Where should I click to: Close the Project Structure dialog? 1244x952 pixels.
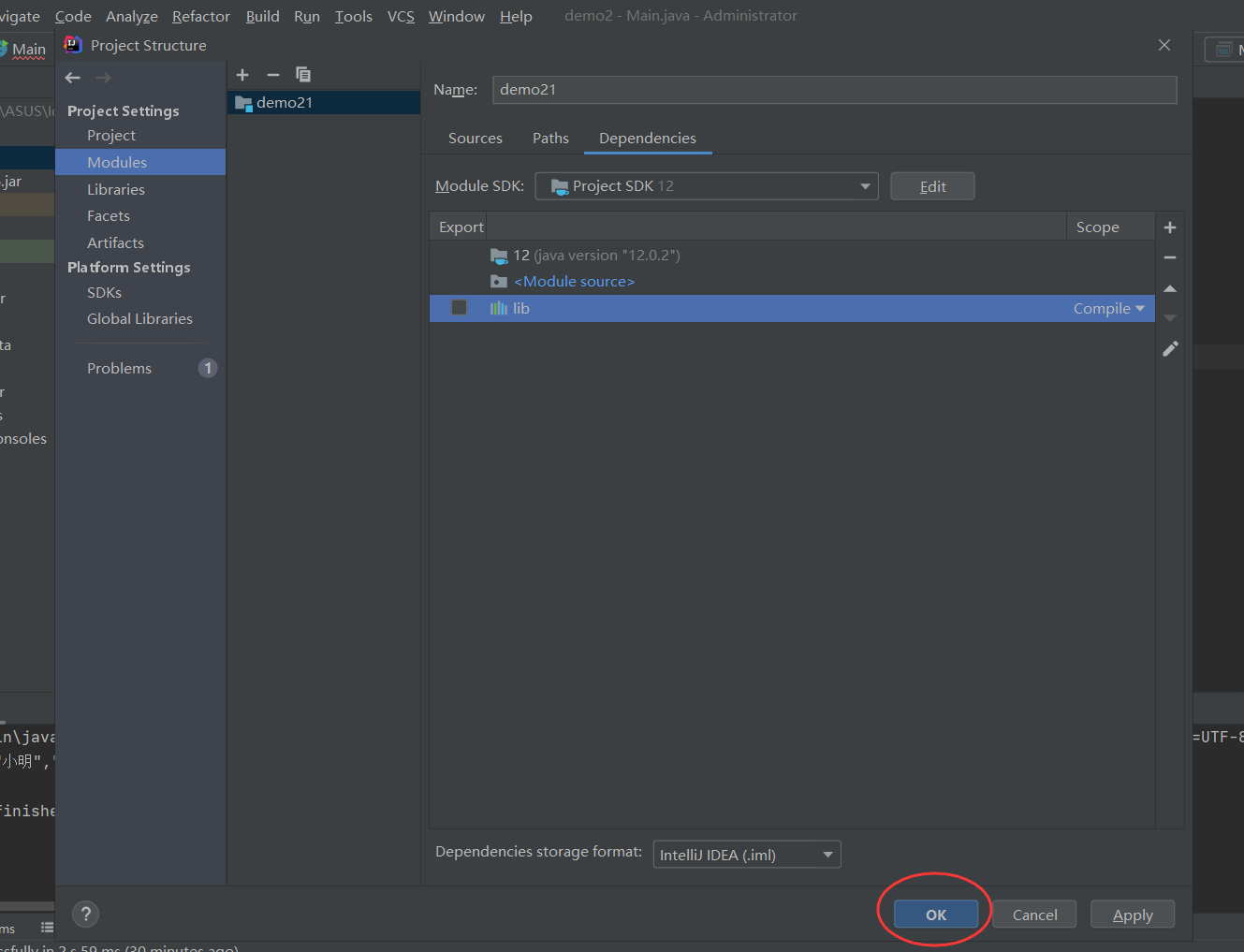coord(1164,45)
